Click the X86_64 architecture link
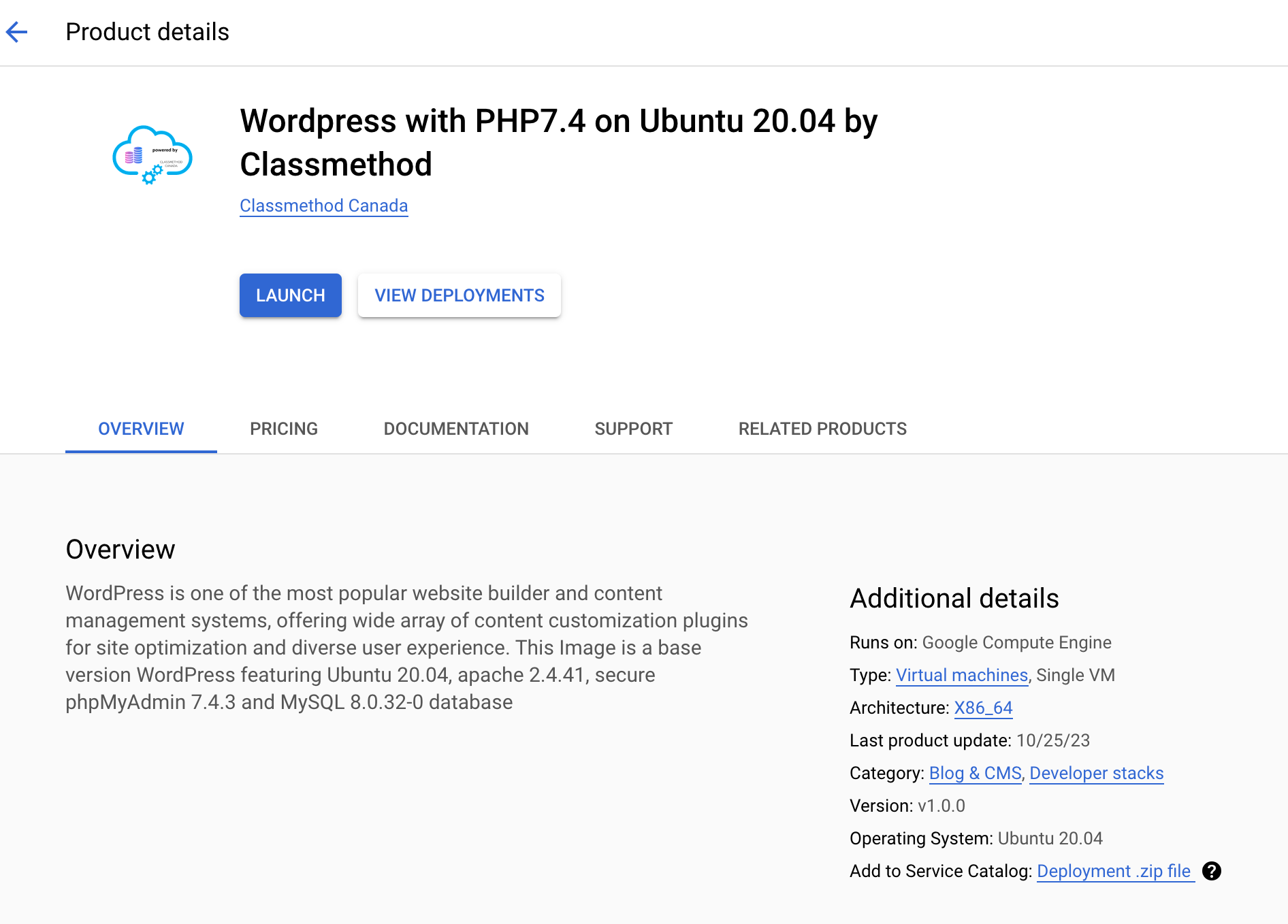The width and height of the screenshot is (1288, 924). pyautogui.click(x=983, y=708)
